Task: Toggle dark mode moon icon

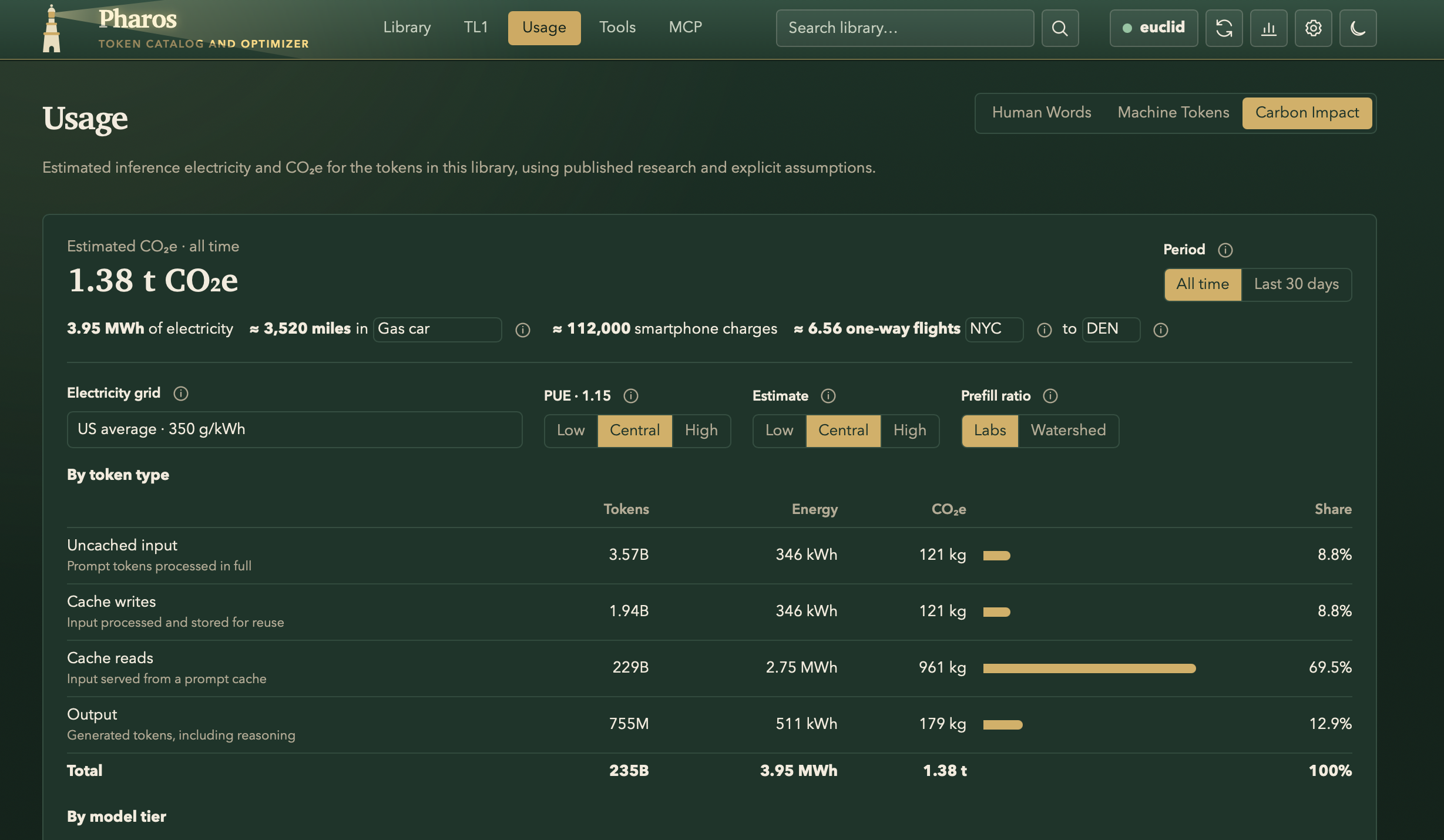Action: pos(1358,28)
